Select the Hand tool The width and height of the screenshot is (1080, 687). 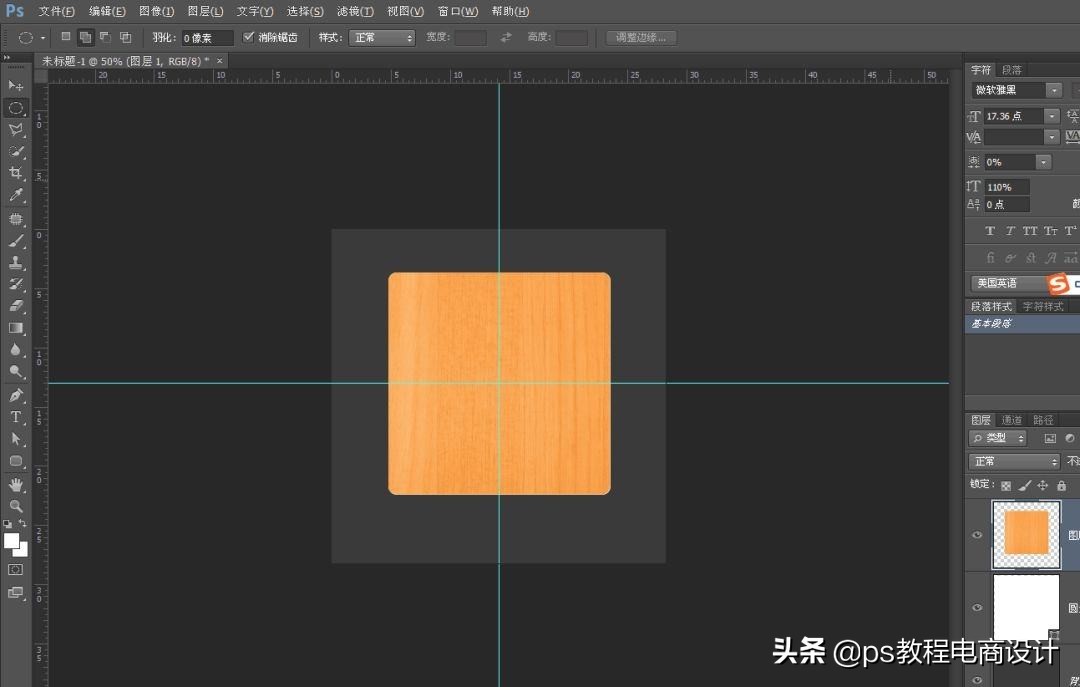[x=16, y=484]
